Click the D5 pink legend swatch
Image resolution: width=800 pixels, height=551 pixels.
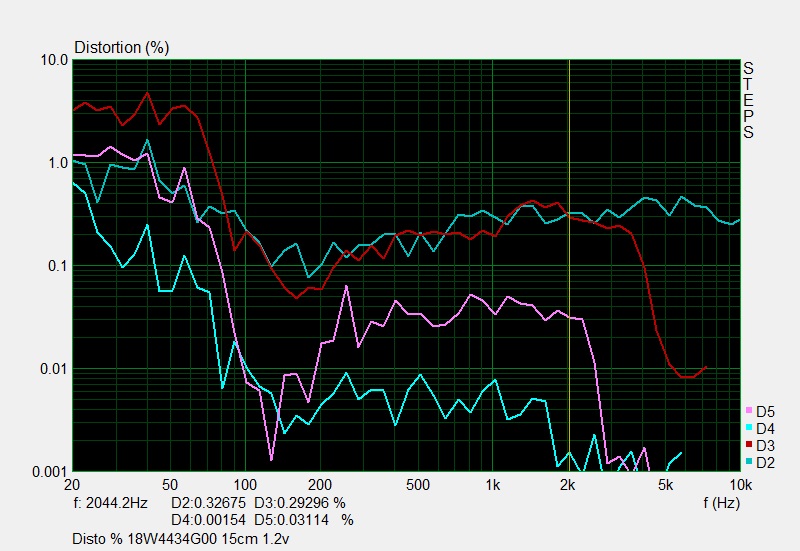coord(748,410)
